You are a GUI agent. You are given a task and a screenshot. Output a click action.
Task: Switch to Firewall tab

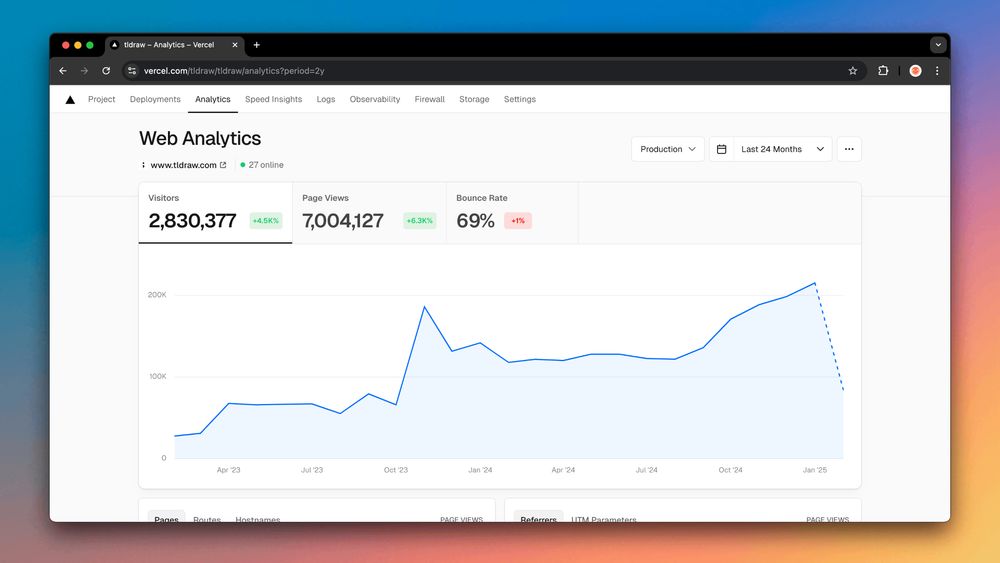click(429, 99)
